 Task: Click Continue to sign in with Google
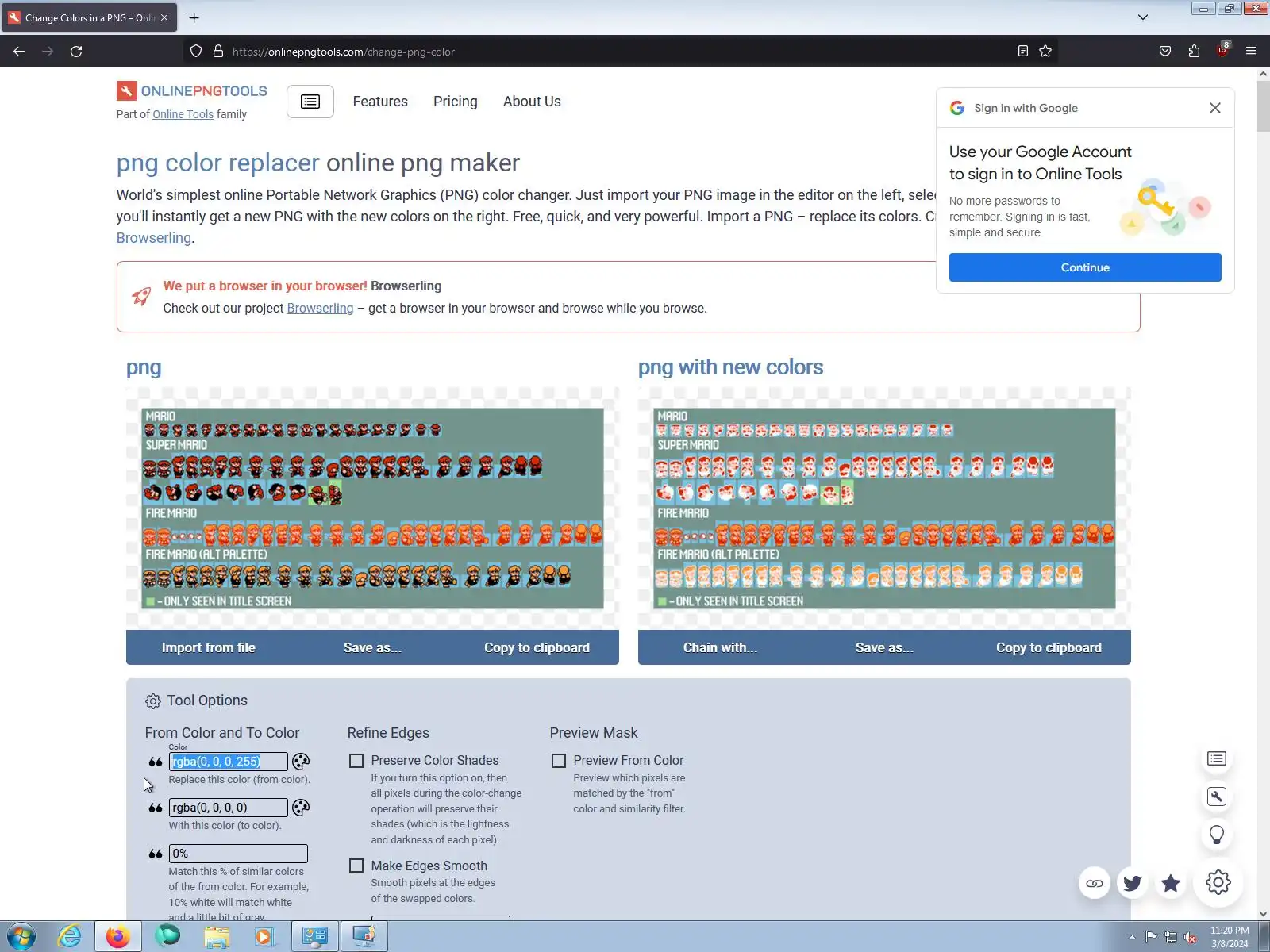[x=1085, y=267]
